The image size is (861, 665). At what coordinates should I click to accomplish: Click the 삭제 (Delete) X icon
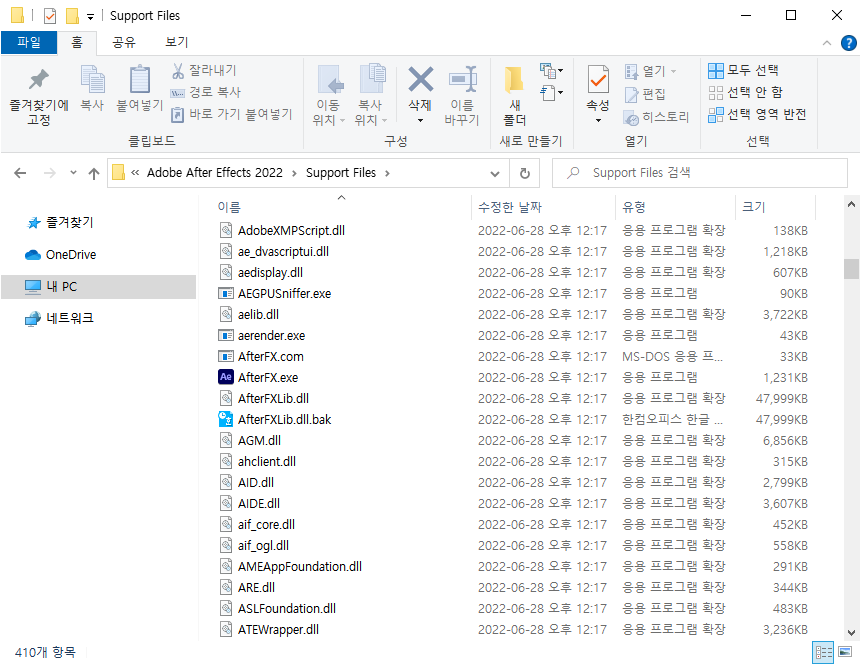click(x=420, y=80)
